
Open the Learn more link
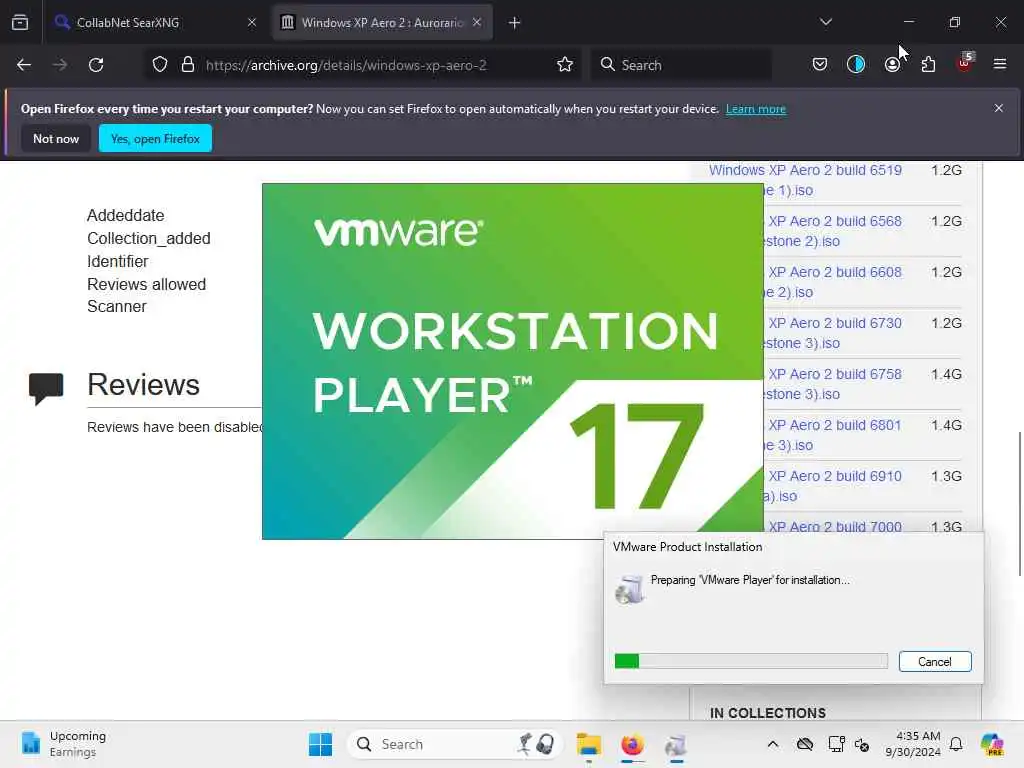click(x=756, y=109)
